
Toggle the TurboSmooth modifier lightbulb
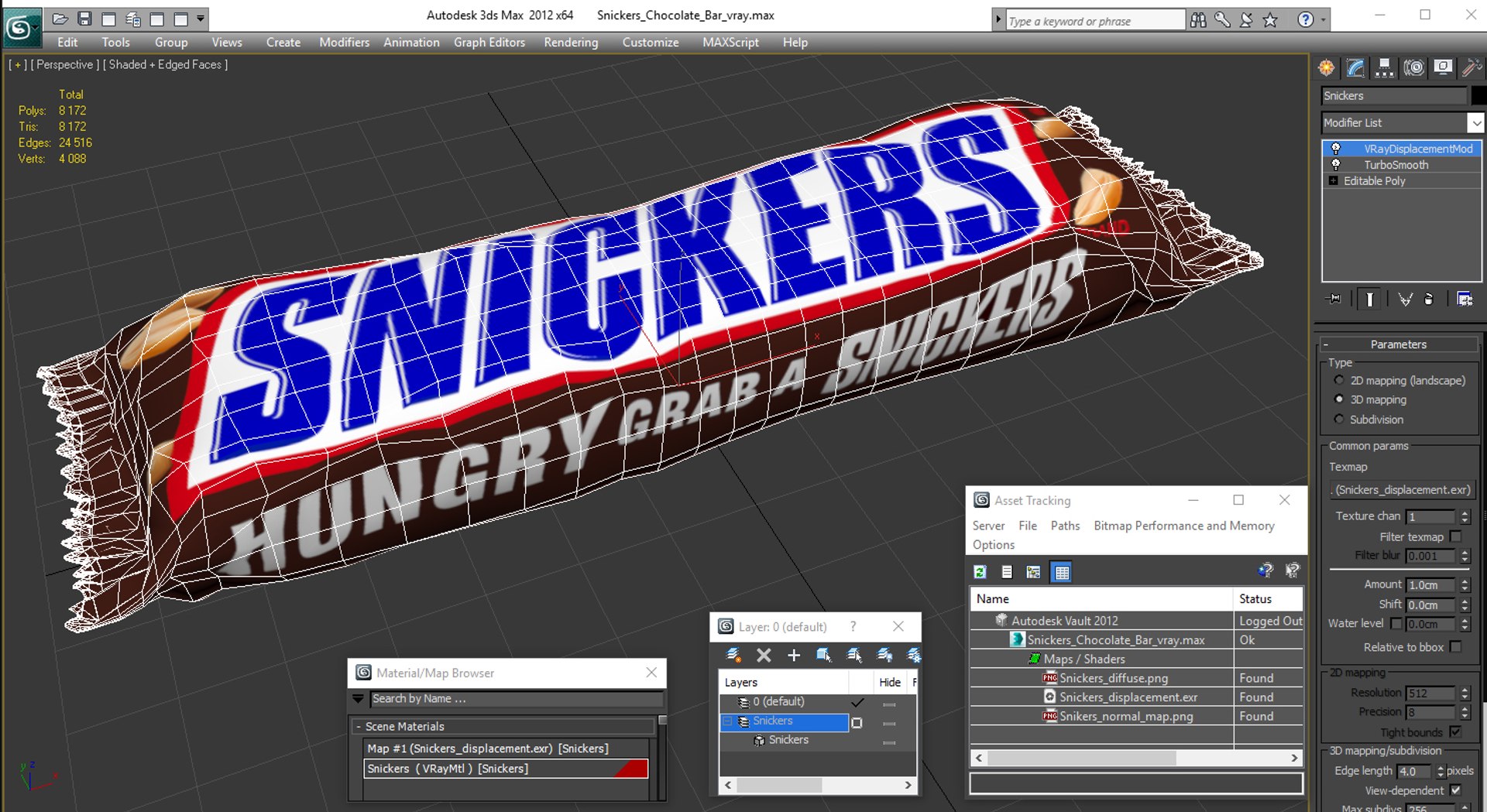click(1335, 165)
